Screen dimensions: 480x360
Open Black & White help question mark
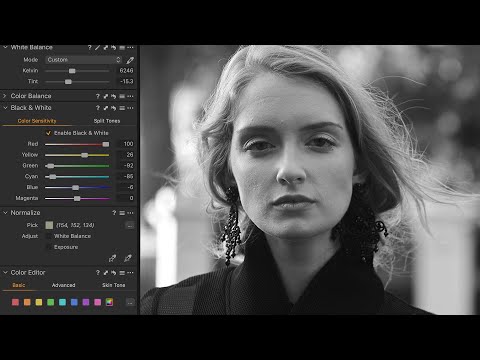pos(98,108)
